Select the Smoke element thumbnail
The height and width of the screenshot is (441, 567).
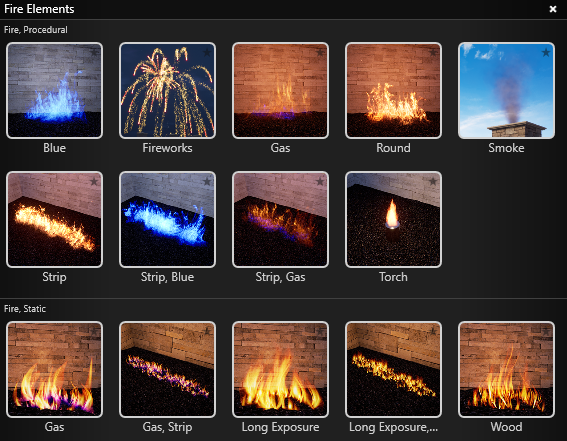click(506, 90)
